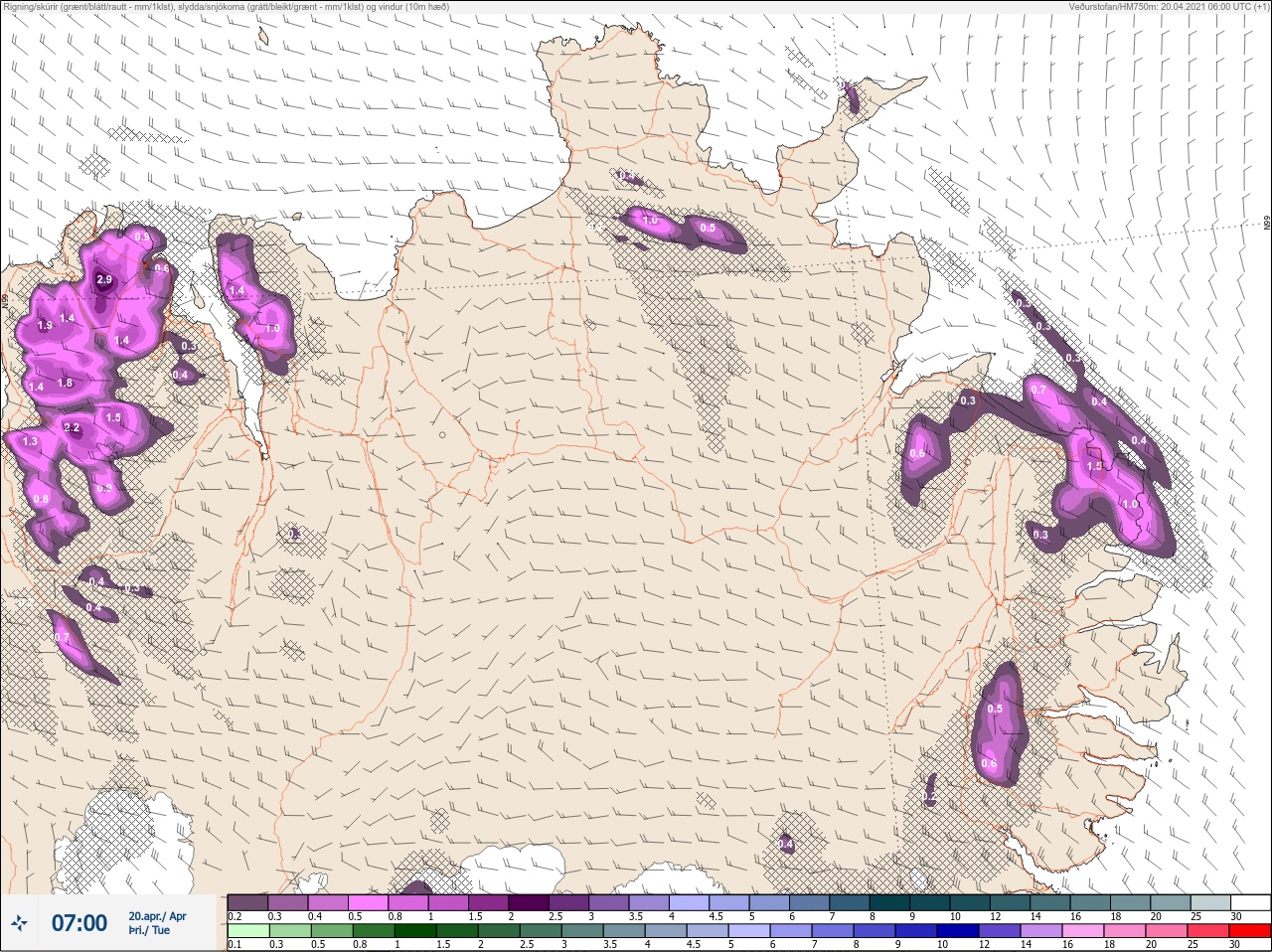Select the pale green 0.1 swatch in green legend

coord(247,931)
